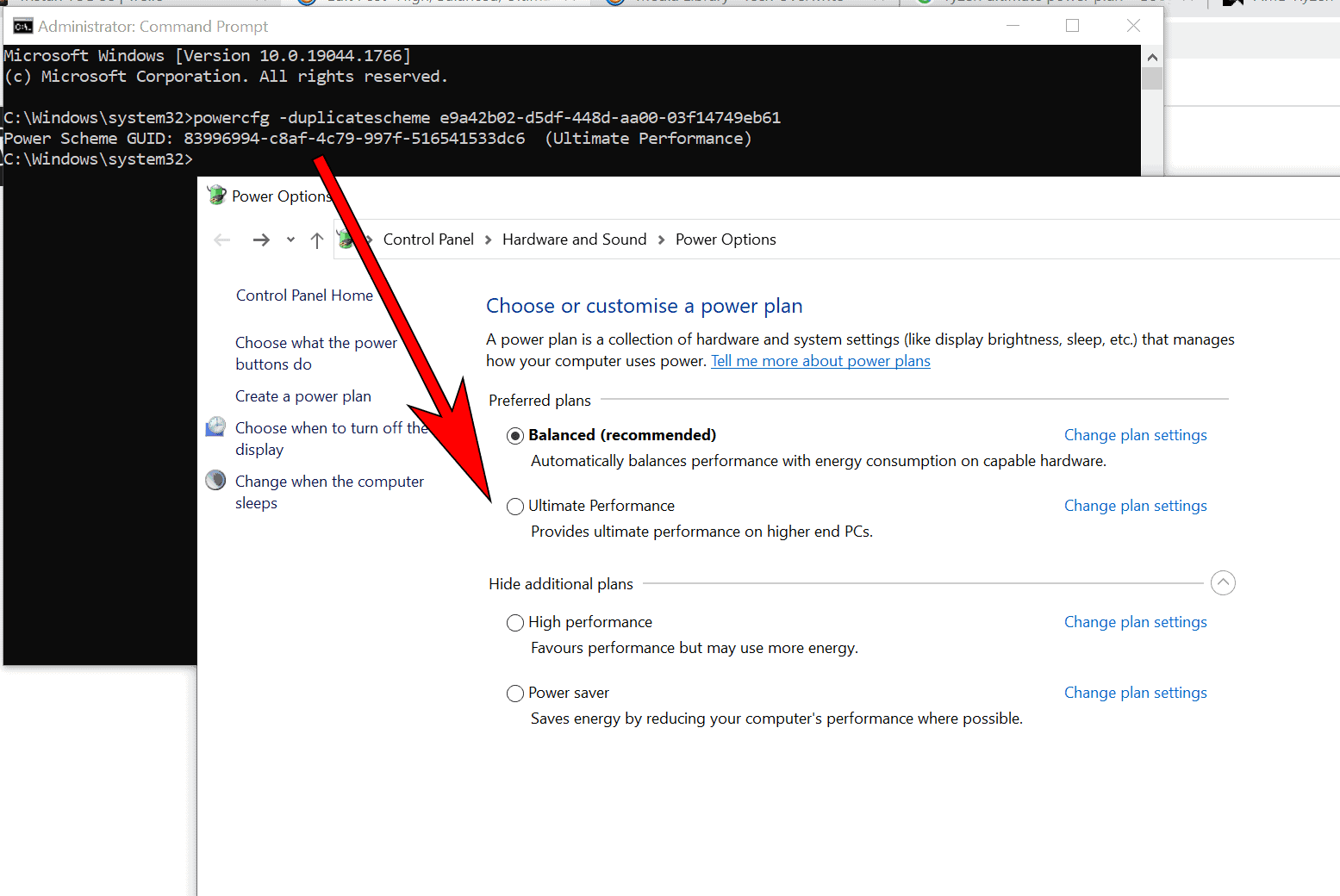Close the Command Prompt window

(x=1133, y=26)
